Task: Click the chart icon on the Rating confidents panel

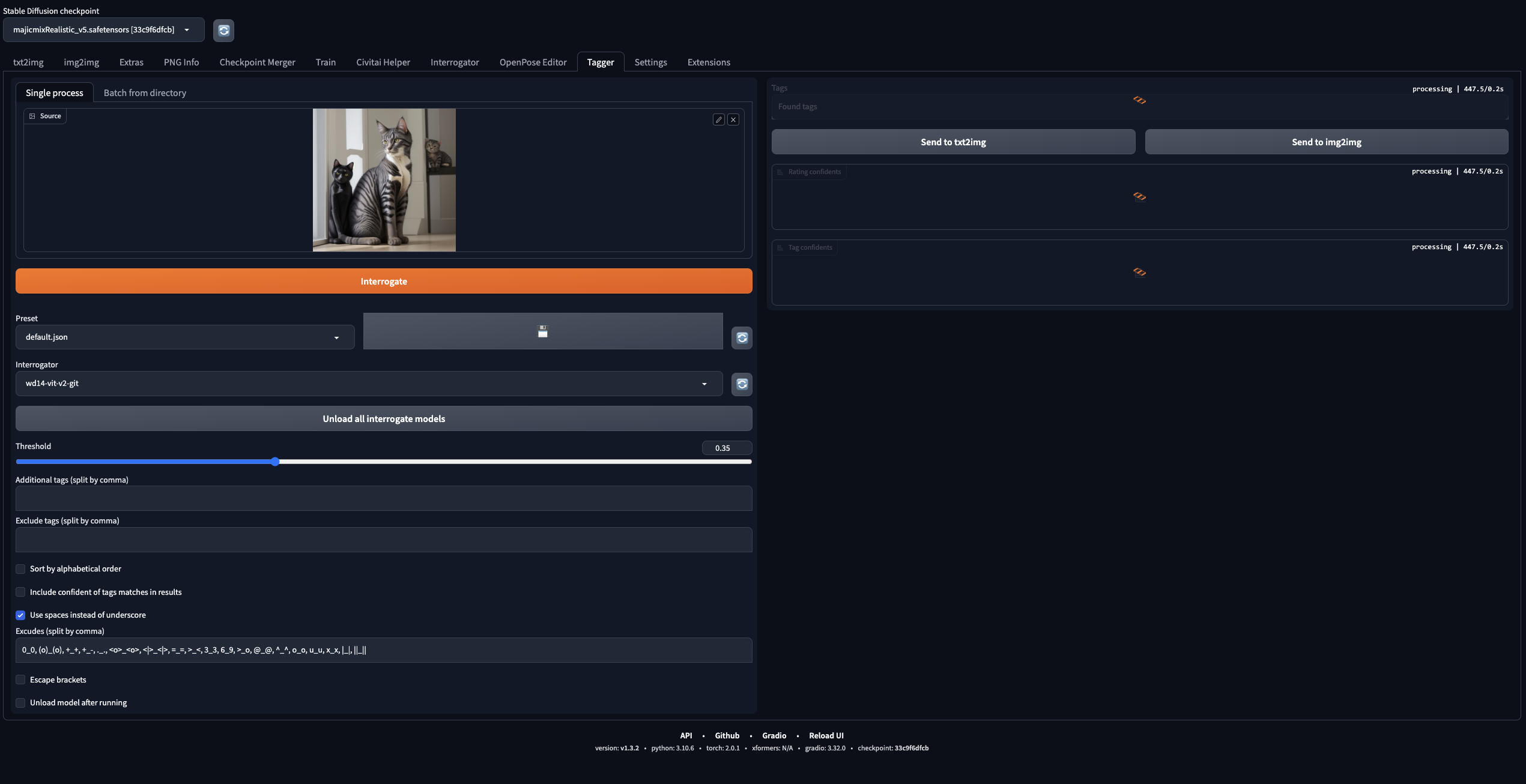Action: [x=781, y=172]
